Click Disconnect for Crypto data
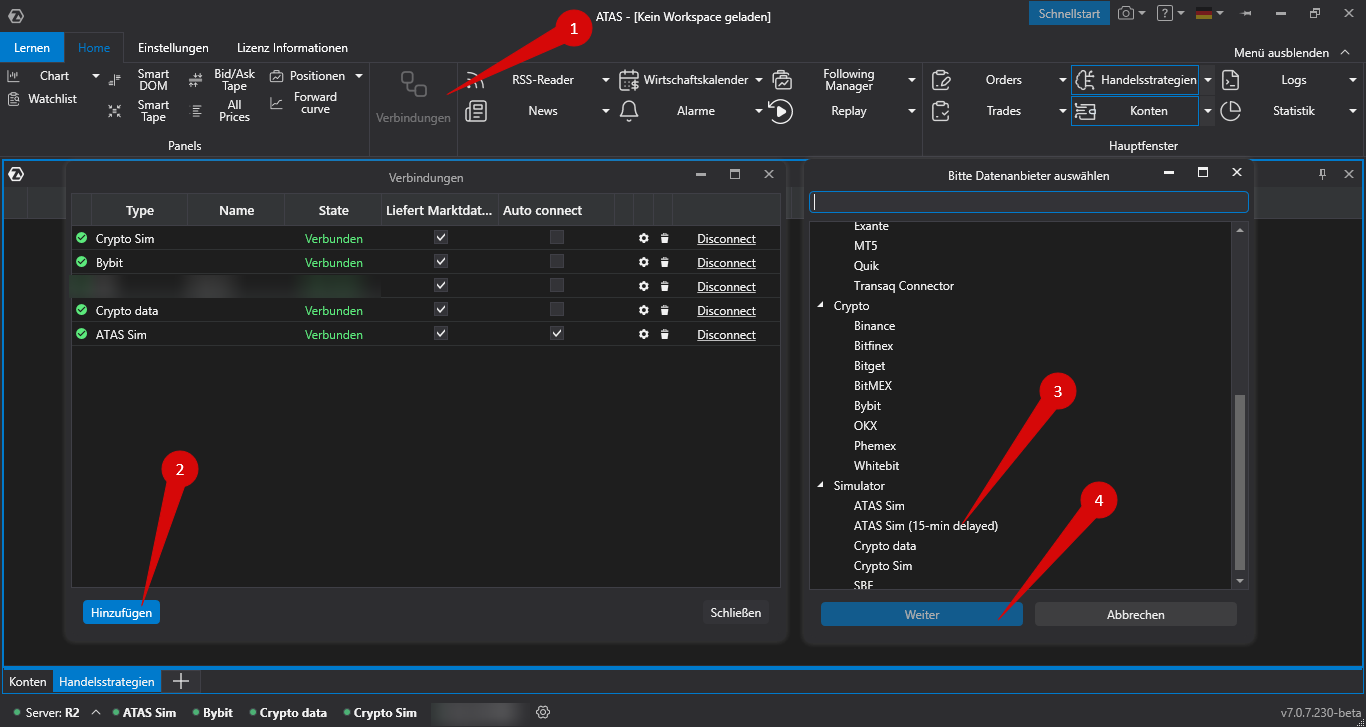The width and height of the screenshot is (1366, 727). 726,311
